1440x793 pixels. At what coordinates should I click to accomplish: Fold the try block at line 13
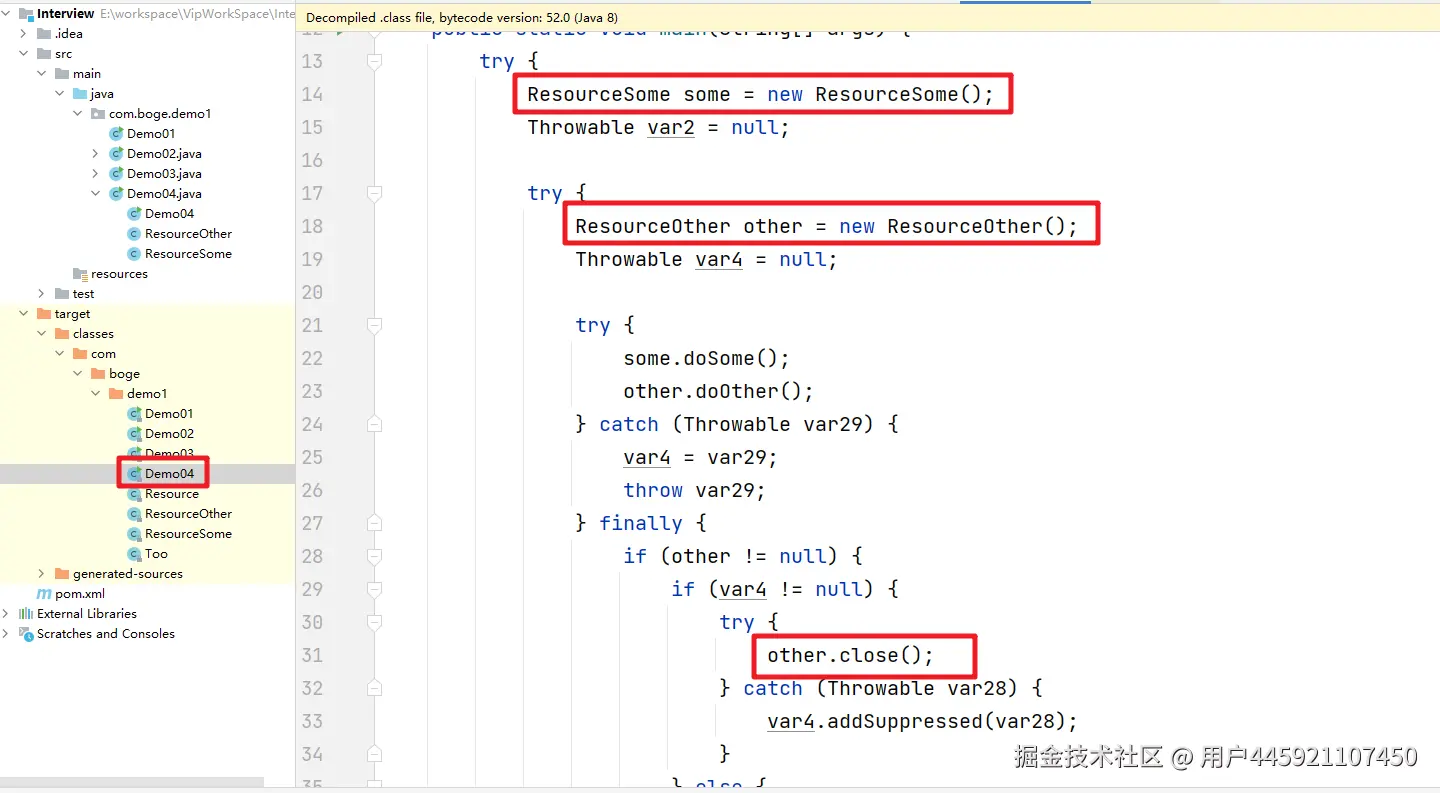374,61
